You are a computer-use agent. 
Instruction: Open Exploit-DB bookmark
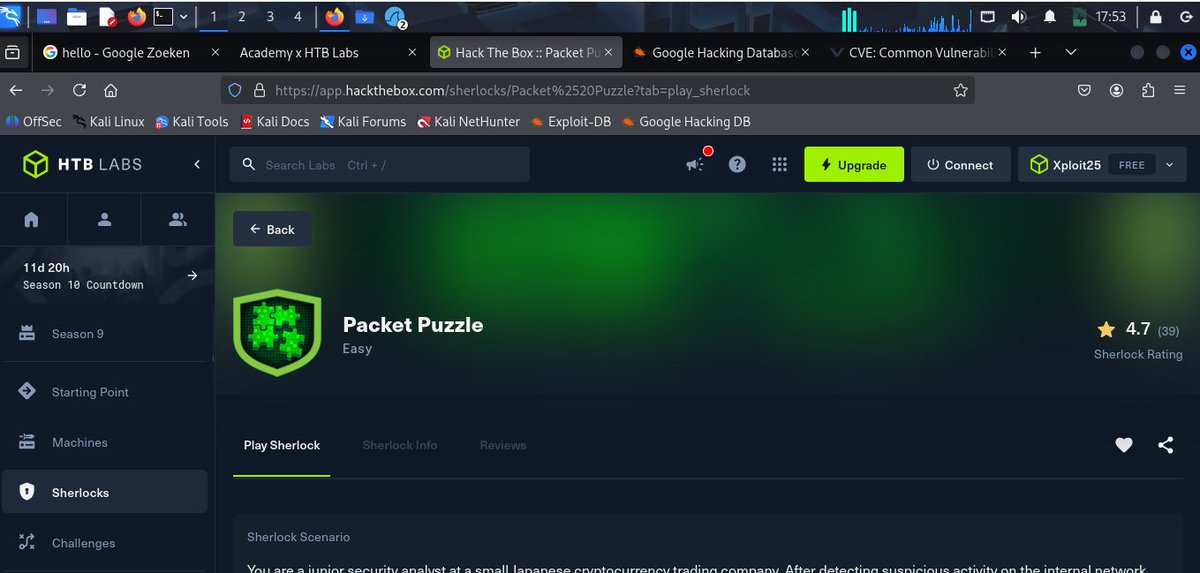tap(571, 122)
